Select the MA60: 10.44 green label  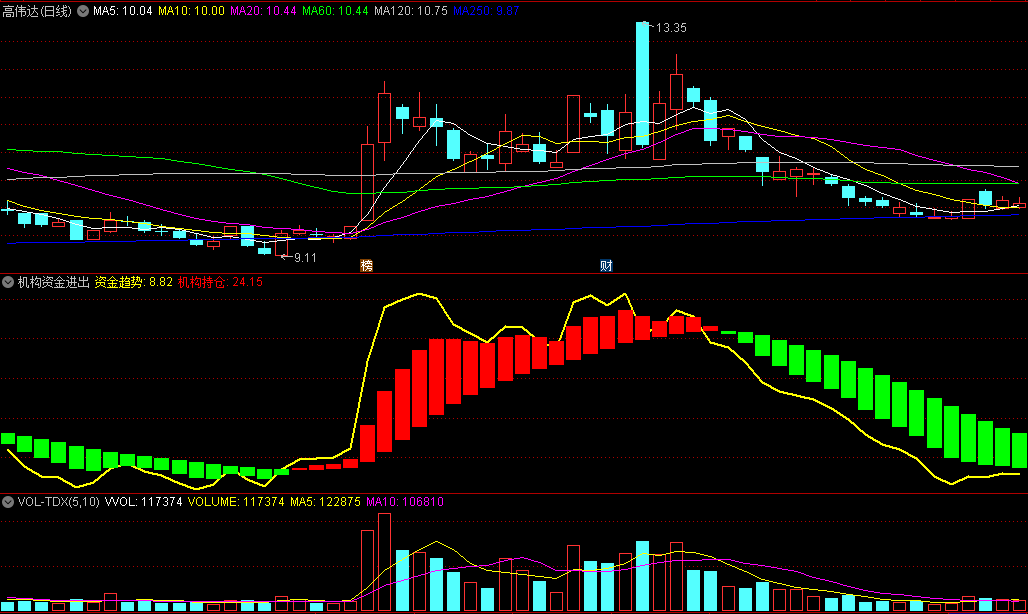click(x=335, y=11)
